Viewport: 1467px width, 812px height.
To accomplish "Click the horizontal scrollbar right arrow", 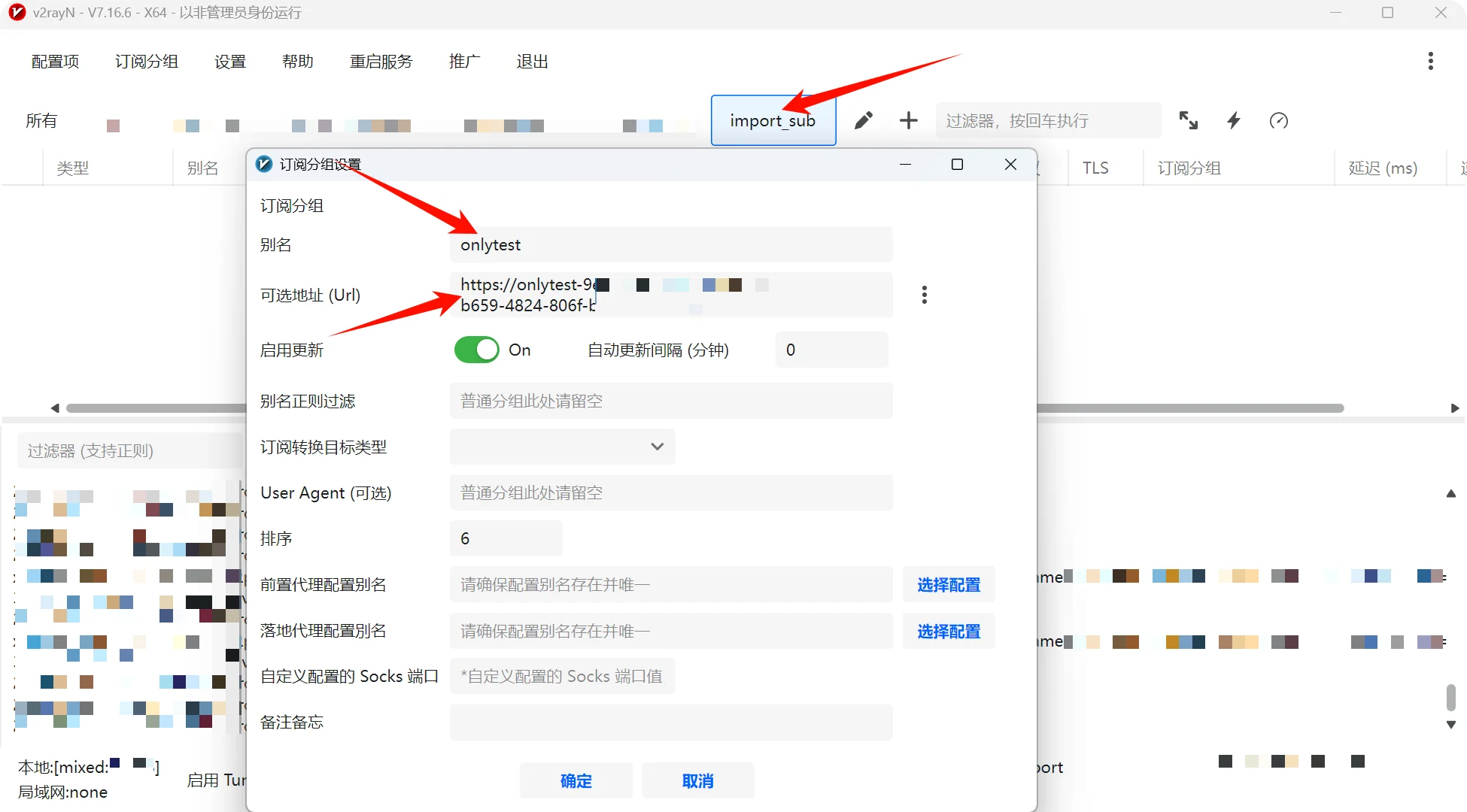I will (x=1454, y=408).
